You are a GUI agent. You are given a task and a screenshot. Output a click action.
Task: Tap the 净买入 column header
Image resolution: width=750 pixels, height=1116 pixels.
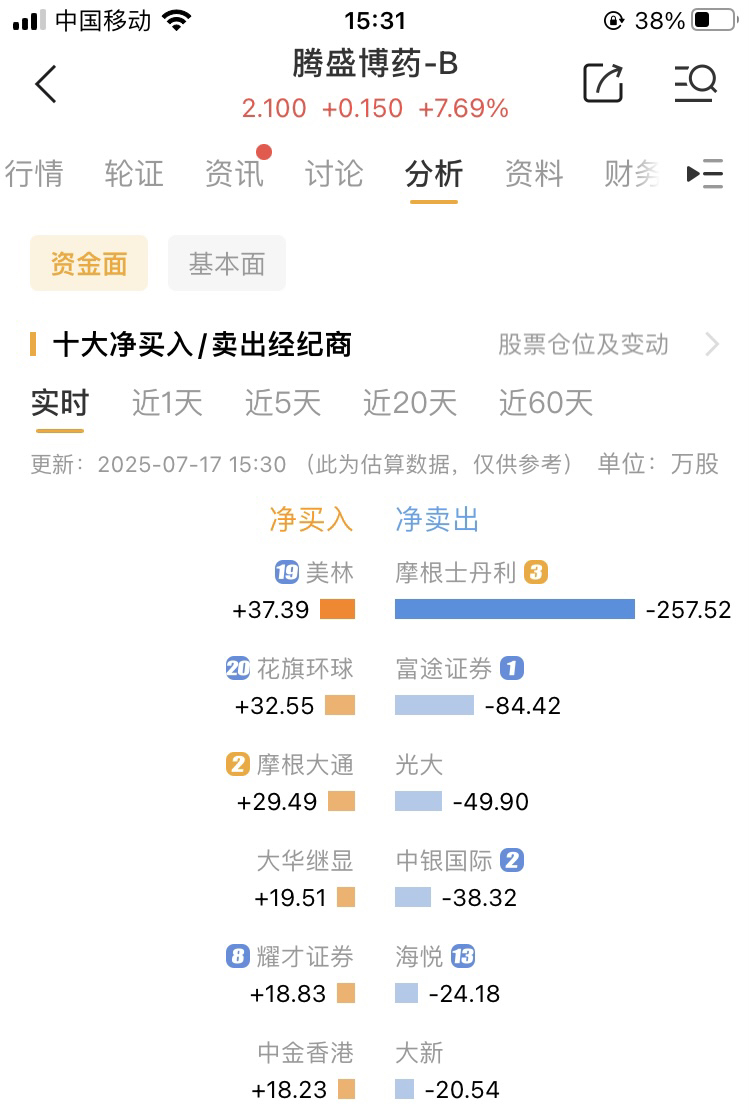(311, 519)
